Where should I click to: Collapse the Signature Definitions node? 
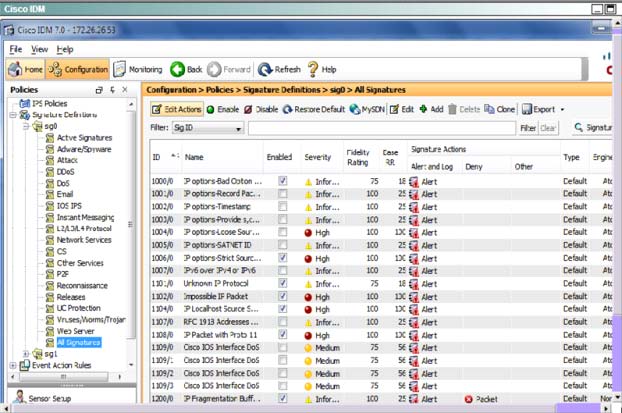tap(13, 115)
